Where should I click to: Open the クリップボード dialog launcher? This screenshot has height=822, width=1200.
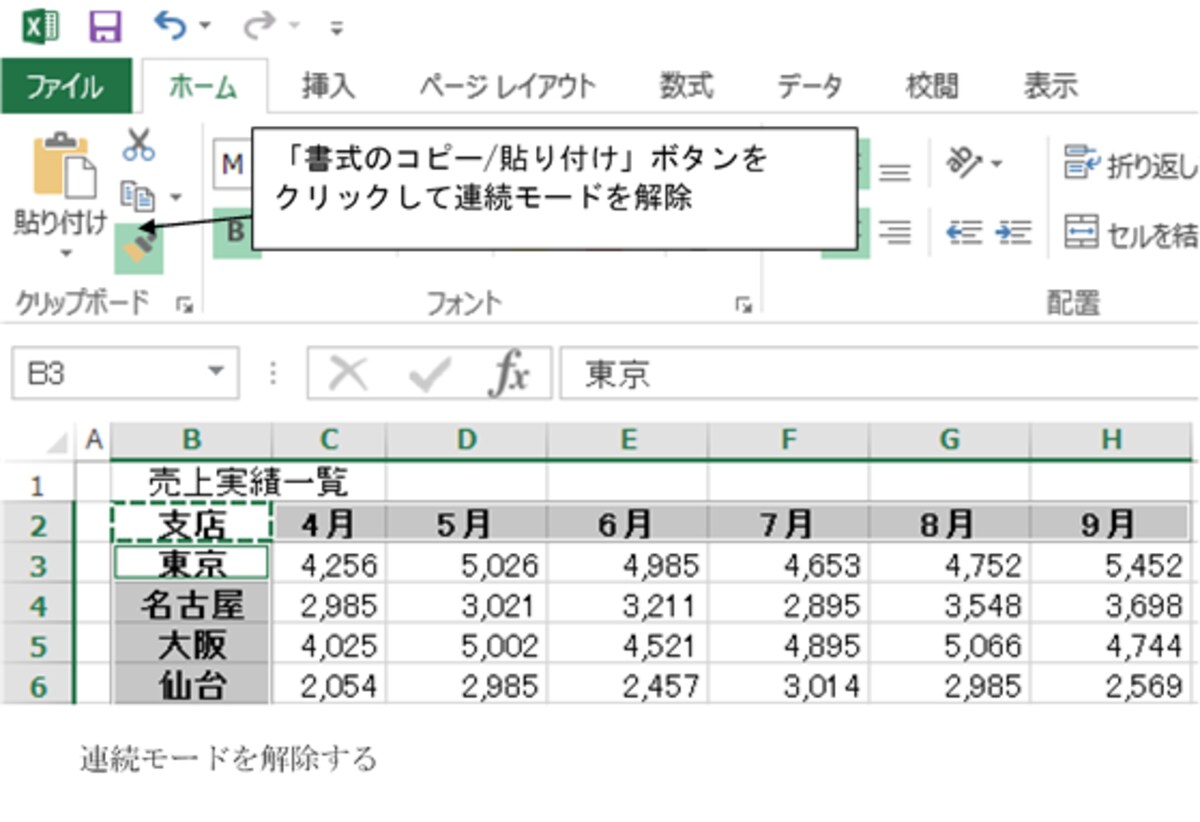click(183, 304)
